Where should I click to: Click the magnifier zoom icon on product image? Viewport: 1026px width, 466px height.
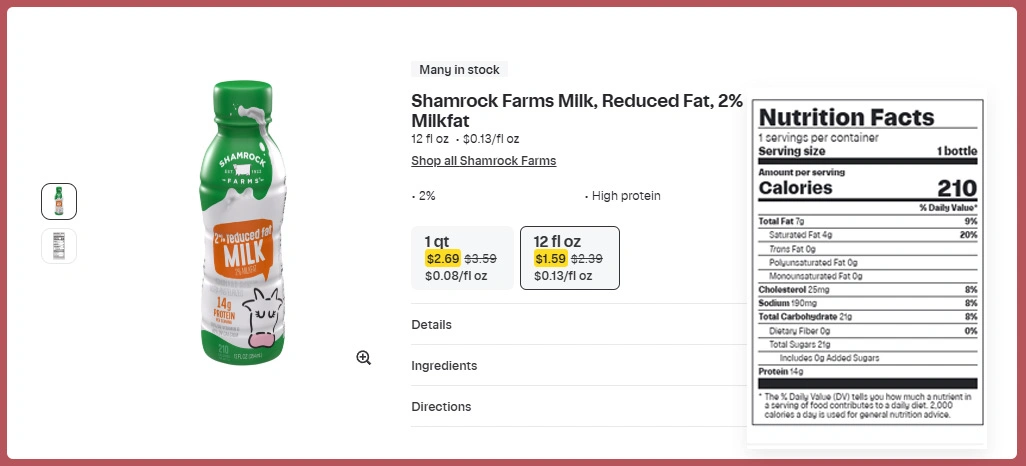(x=364, y=358)
